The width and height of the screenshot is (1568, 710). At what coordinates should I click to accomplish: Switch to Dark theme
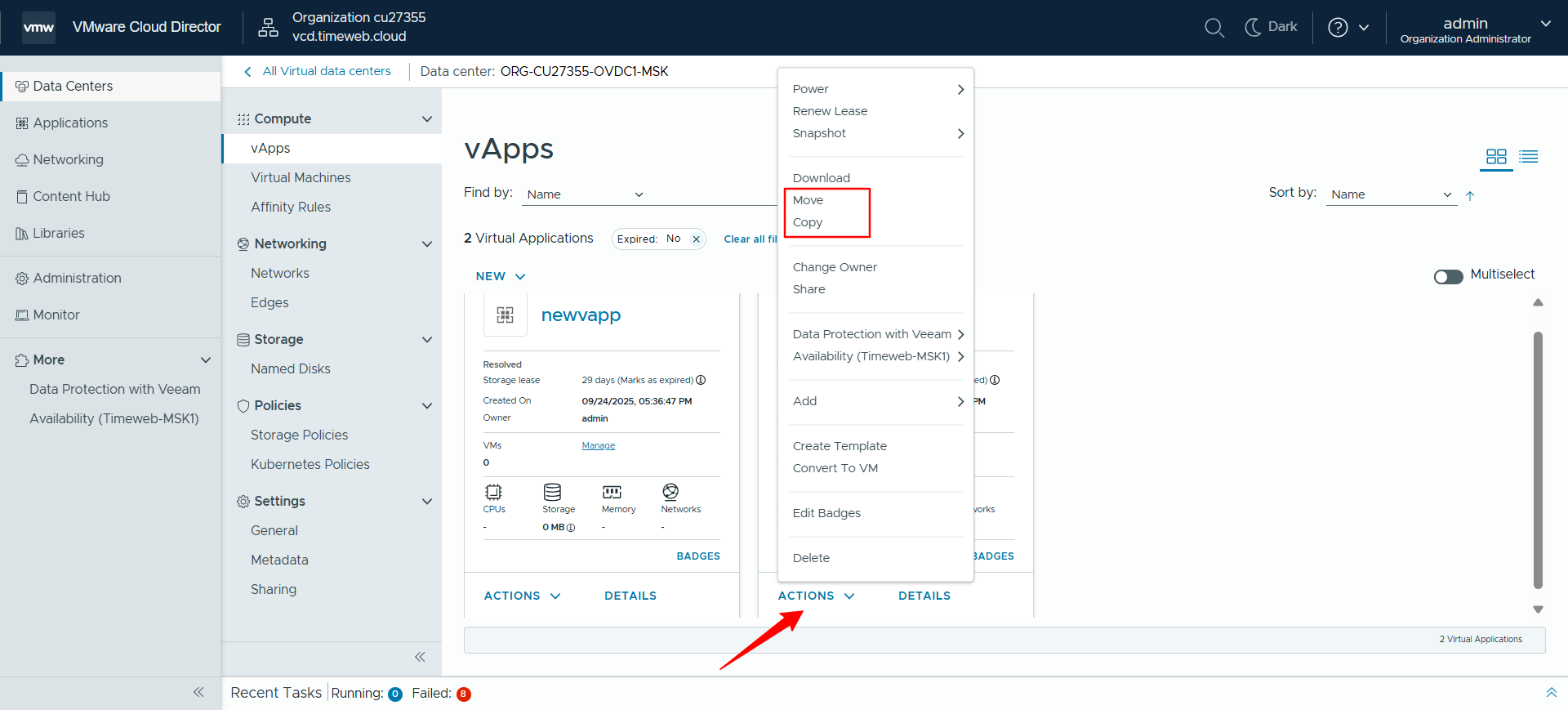1271,27
